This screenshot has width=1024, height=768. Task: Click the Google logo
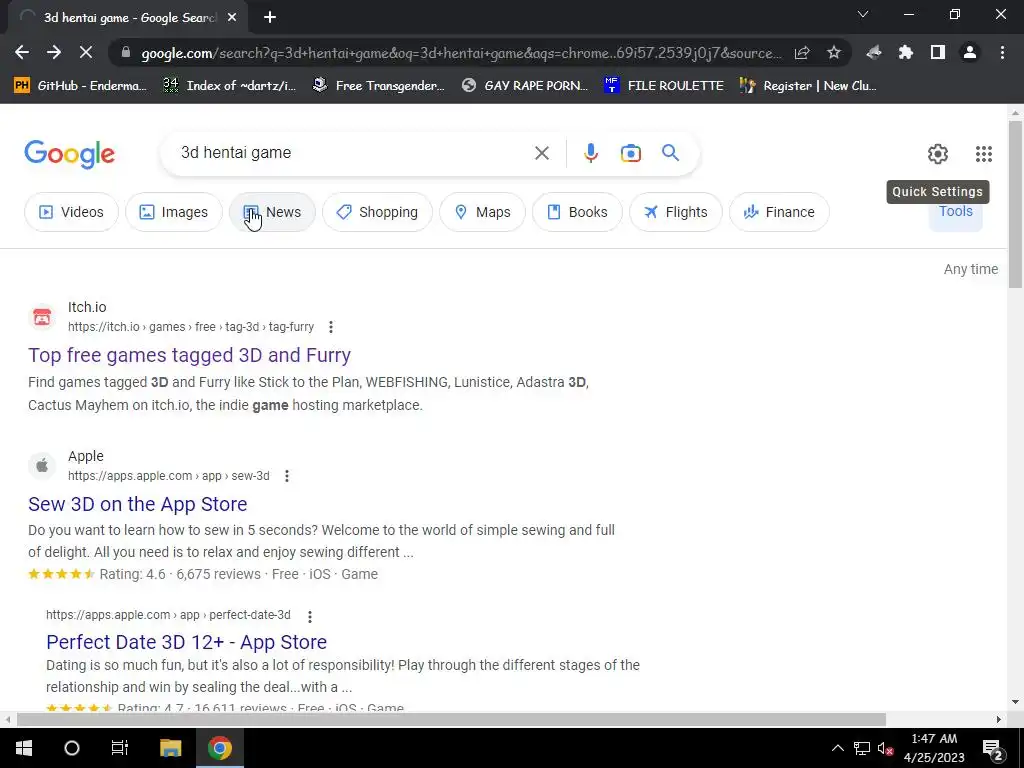(69, 154)
